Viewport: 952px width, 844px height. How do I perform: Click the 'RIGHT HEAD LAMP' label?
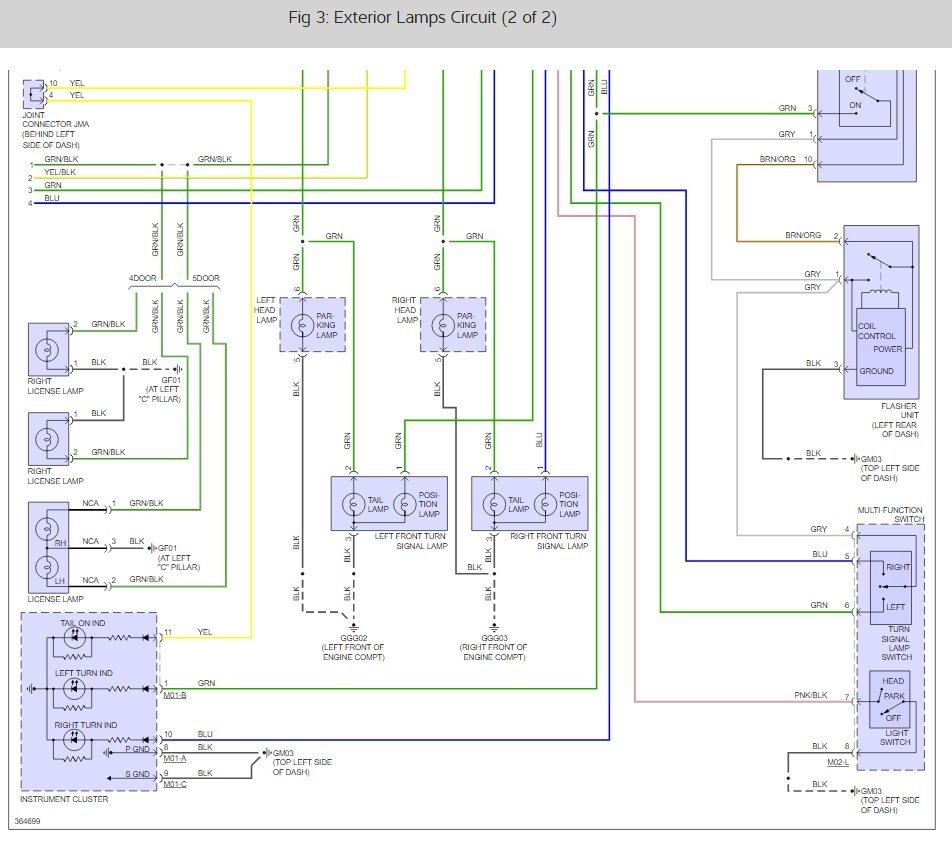pyautogui.click(x=404, y=310)
